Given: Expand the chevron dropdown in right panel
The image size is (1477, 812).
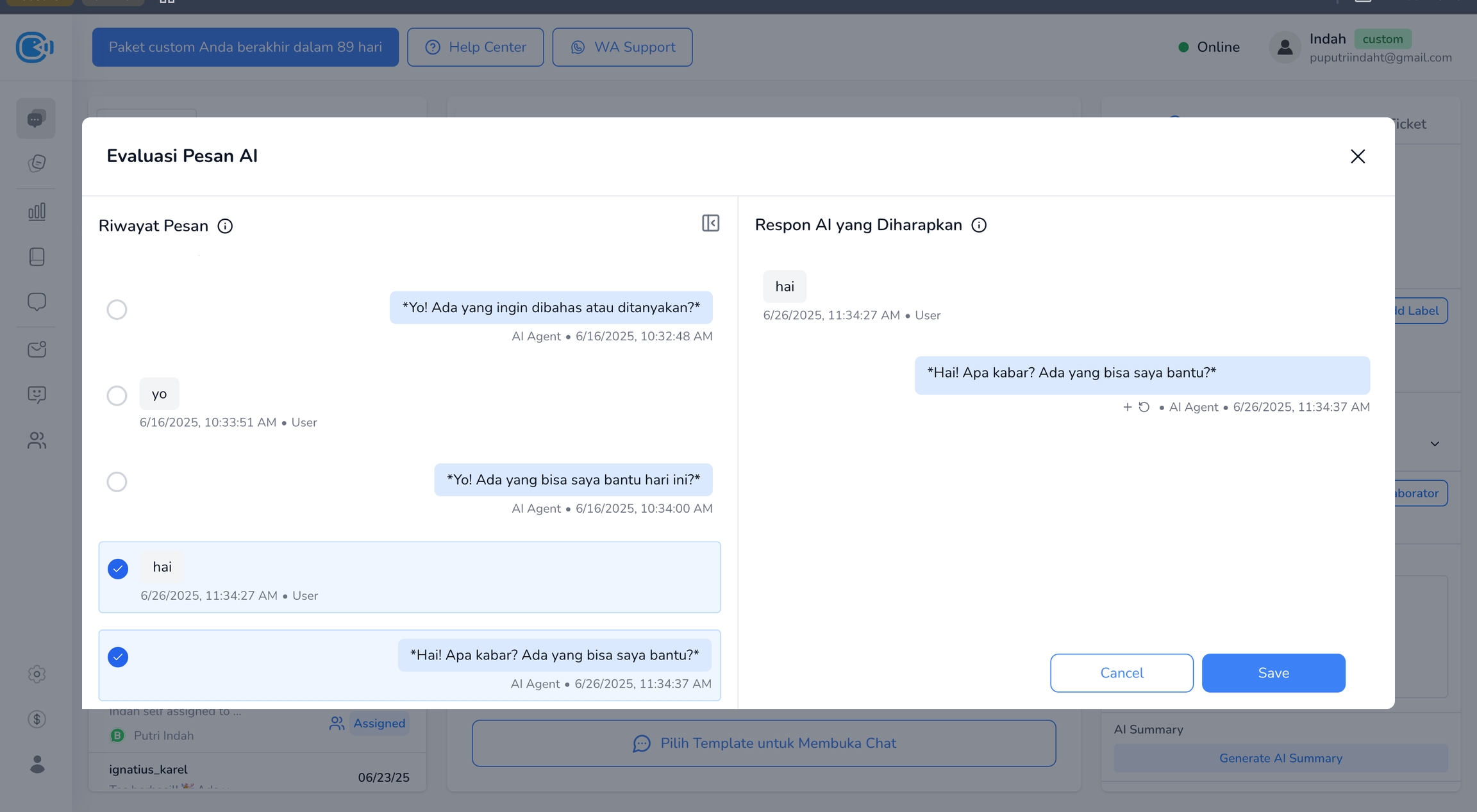Looking at the screenshot, I should pos(1435,443).
